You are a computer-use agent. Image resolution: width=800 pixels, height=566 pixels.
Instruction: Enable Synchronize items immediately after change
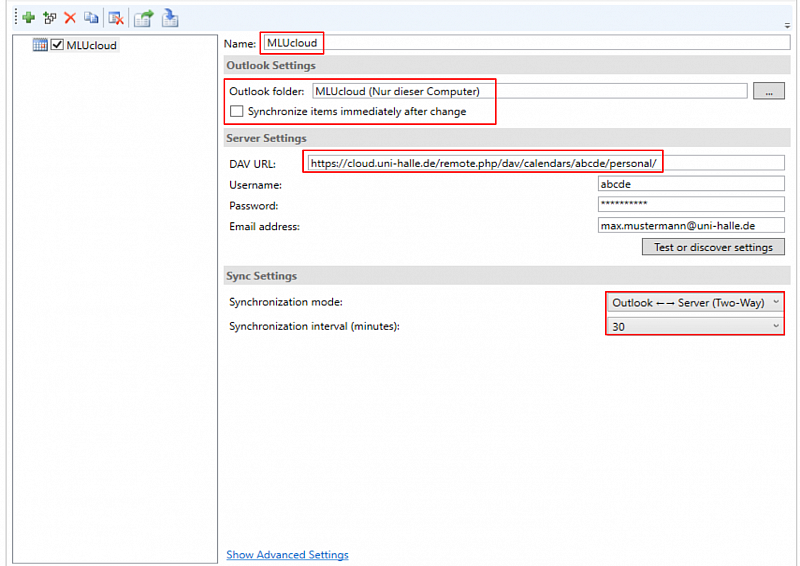click(x=237, y=111)
